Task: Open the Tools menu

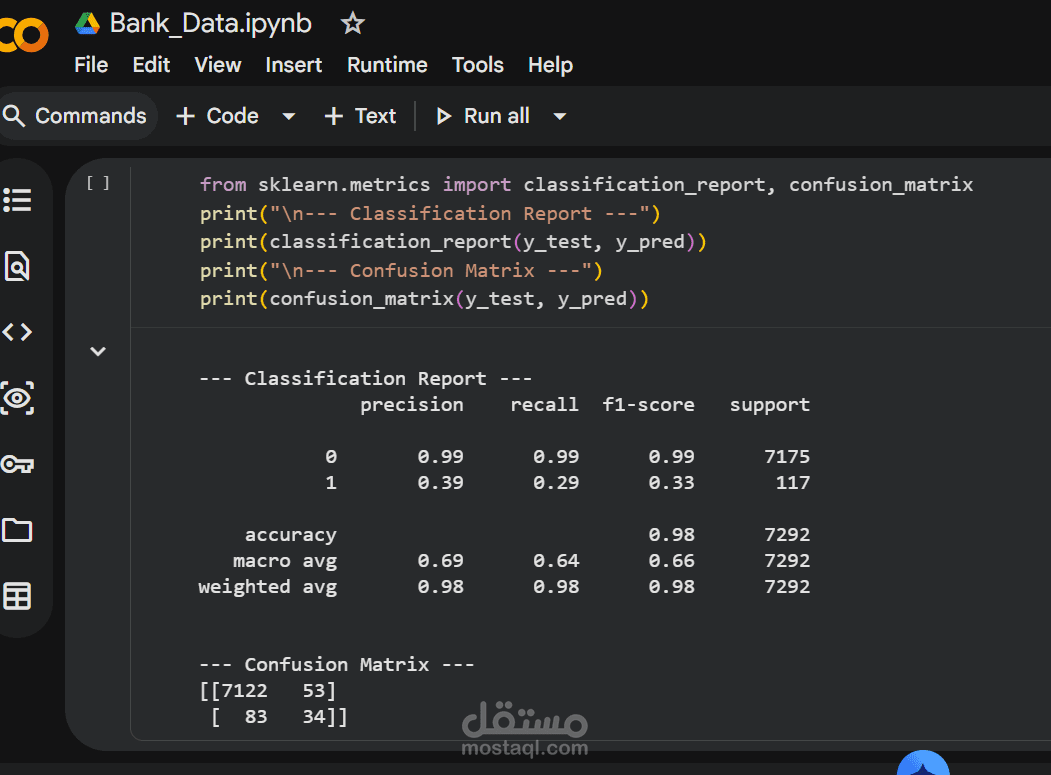Action: 477,65
